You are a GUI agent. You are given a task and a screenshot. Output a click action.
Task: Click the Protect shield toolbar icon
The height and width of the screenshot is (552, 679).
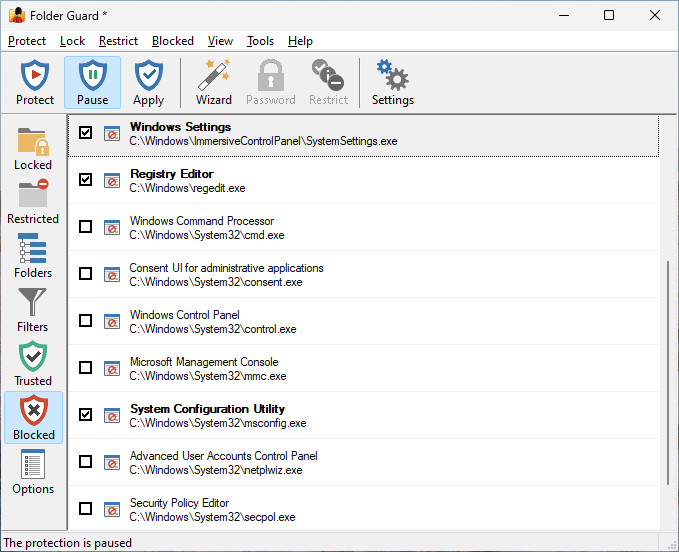tap(35, 75)
